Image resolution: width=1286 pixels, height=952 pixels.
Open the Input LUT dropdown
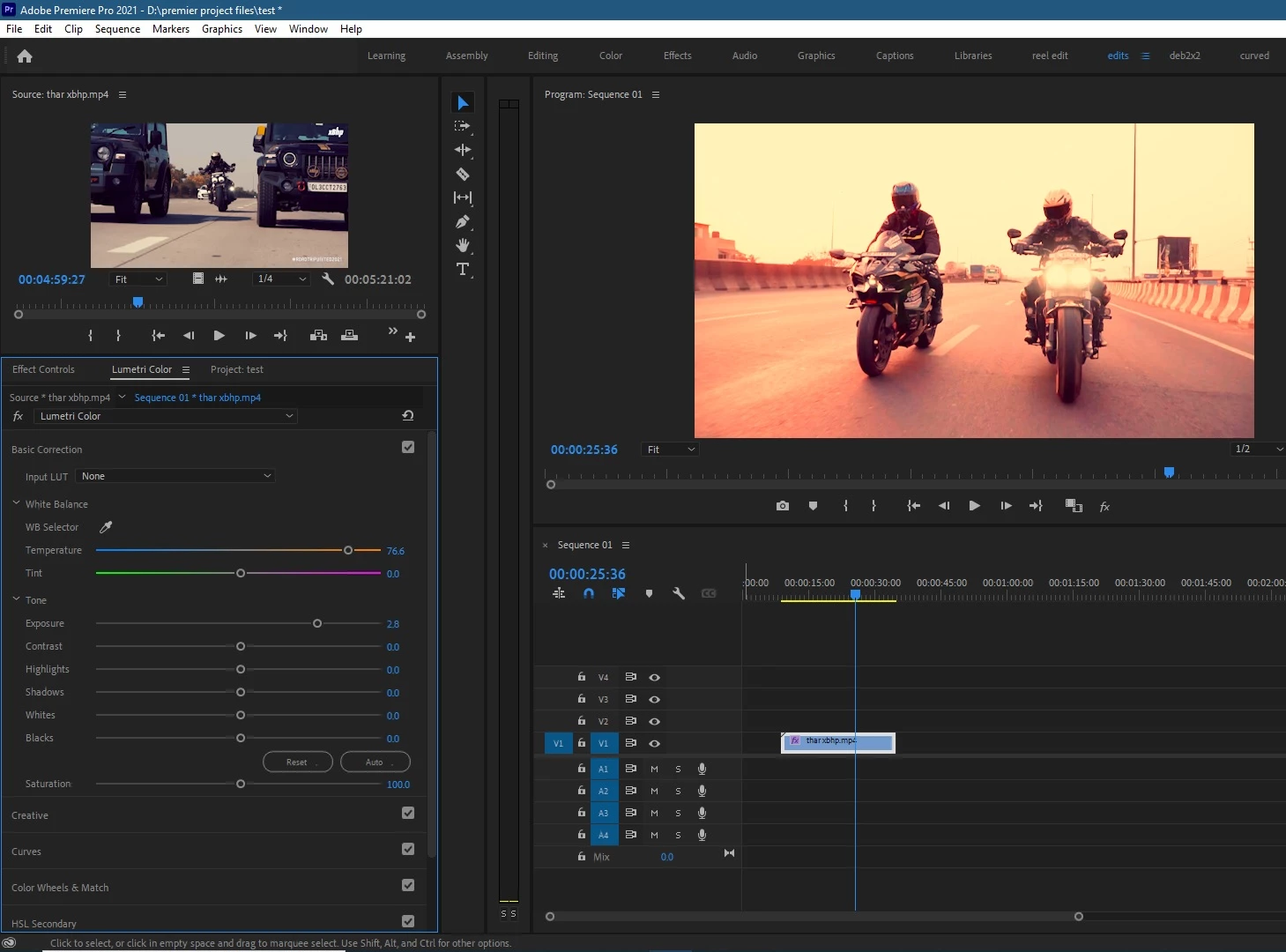pos(176,476)
